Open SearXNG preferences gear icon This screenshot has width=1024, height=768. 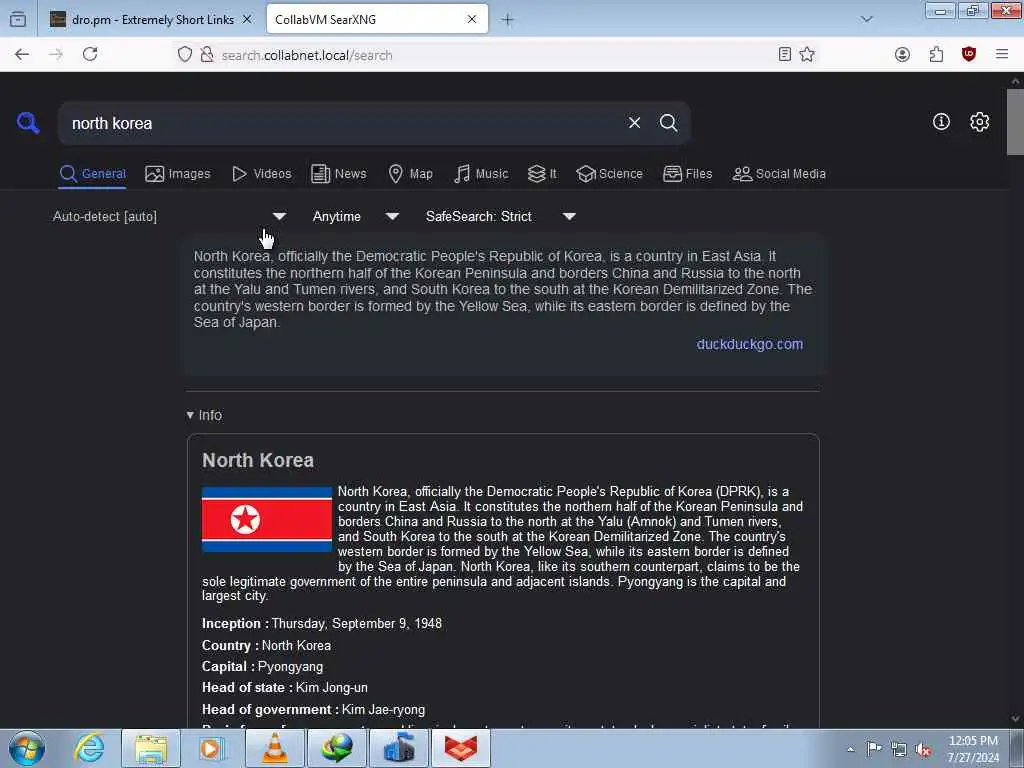(x=980, y=121)
